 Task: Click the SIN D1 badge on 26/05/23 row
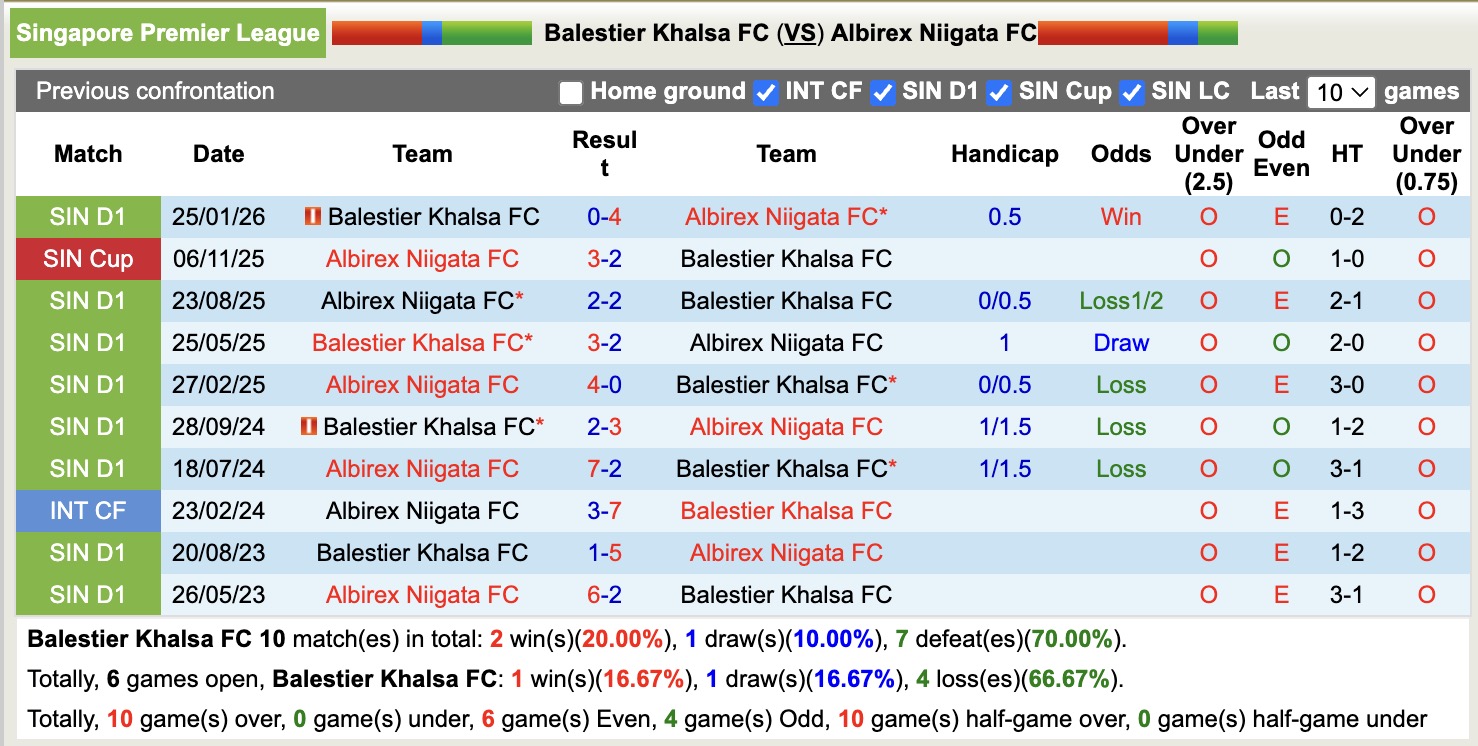88,594
